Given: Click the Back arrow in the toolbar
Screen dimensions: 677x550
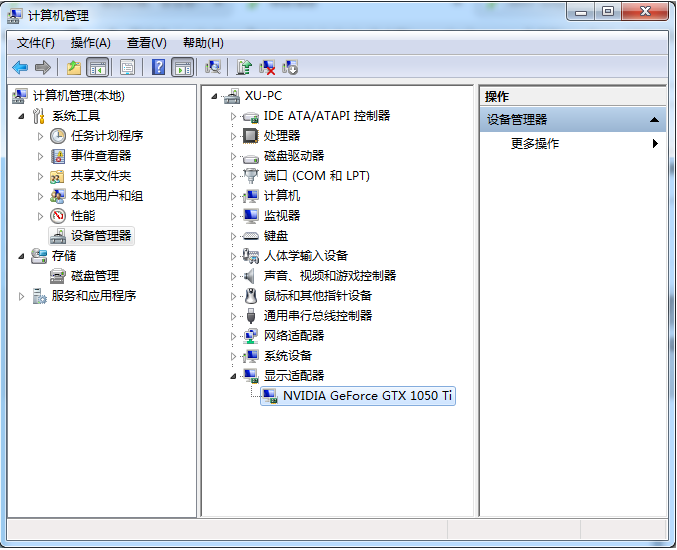Looking at the screenshot, I should (20, 67).
